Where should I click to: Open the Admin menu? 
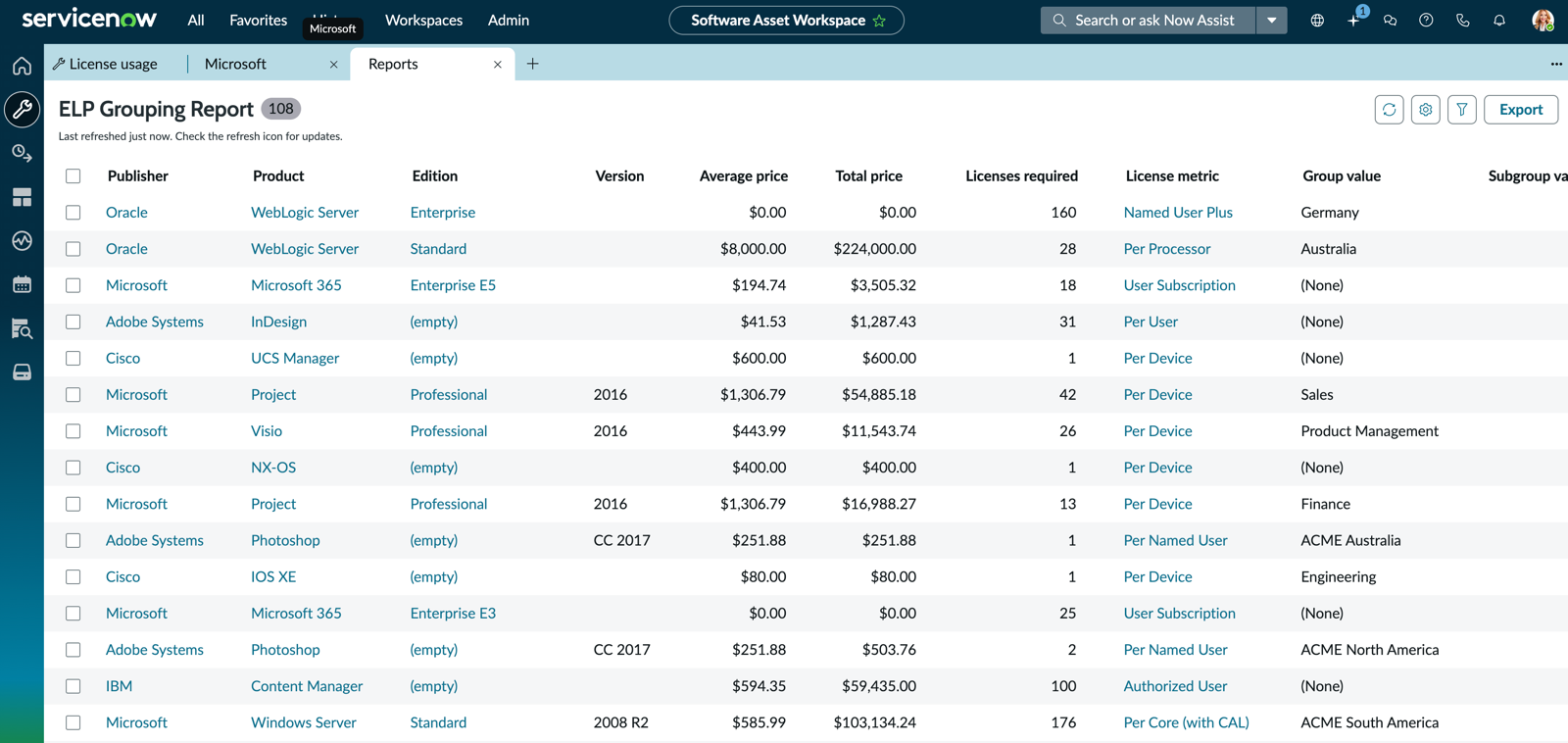coord(509,20)
